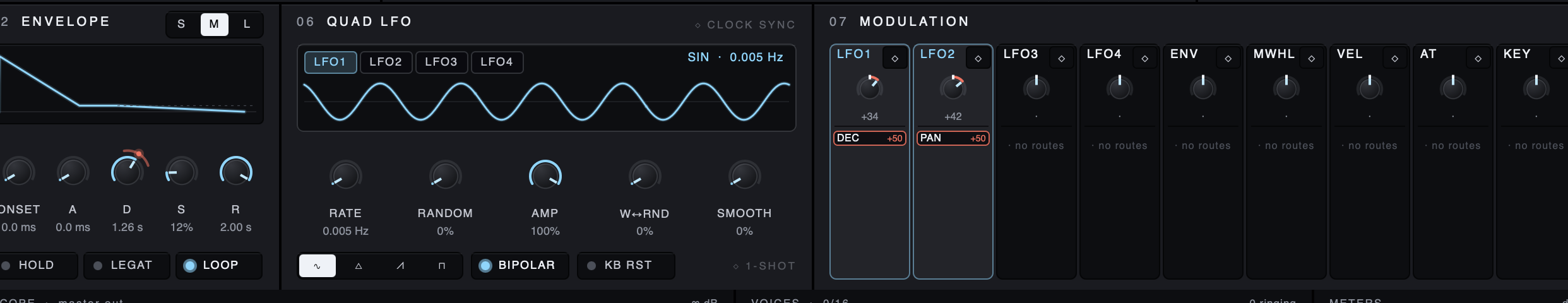1568x303 pixels.
Task: Click the envelope Release (R) knob
Action: pyautogui.click(x=235, y=172)
